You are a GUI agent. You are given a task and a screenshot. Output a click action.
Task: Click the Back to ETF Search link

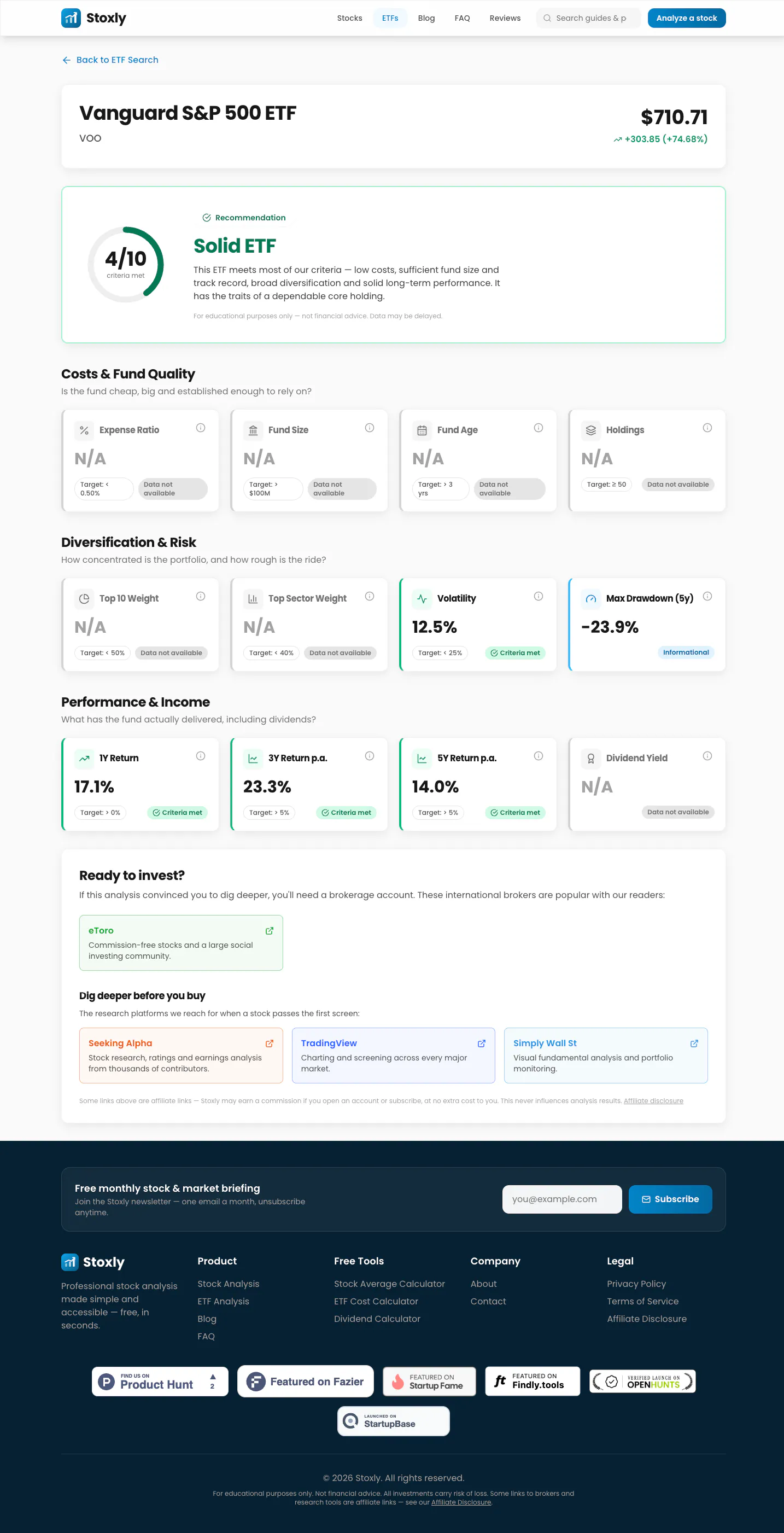click(110, 60)
